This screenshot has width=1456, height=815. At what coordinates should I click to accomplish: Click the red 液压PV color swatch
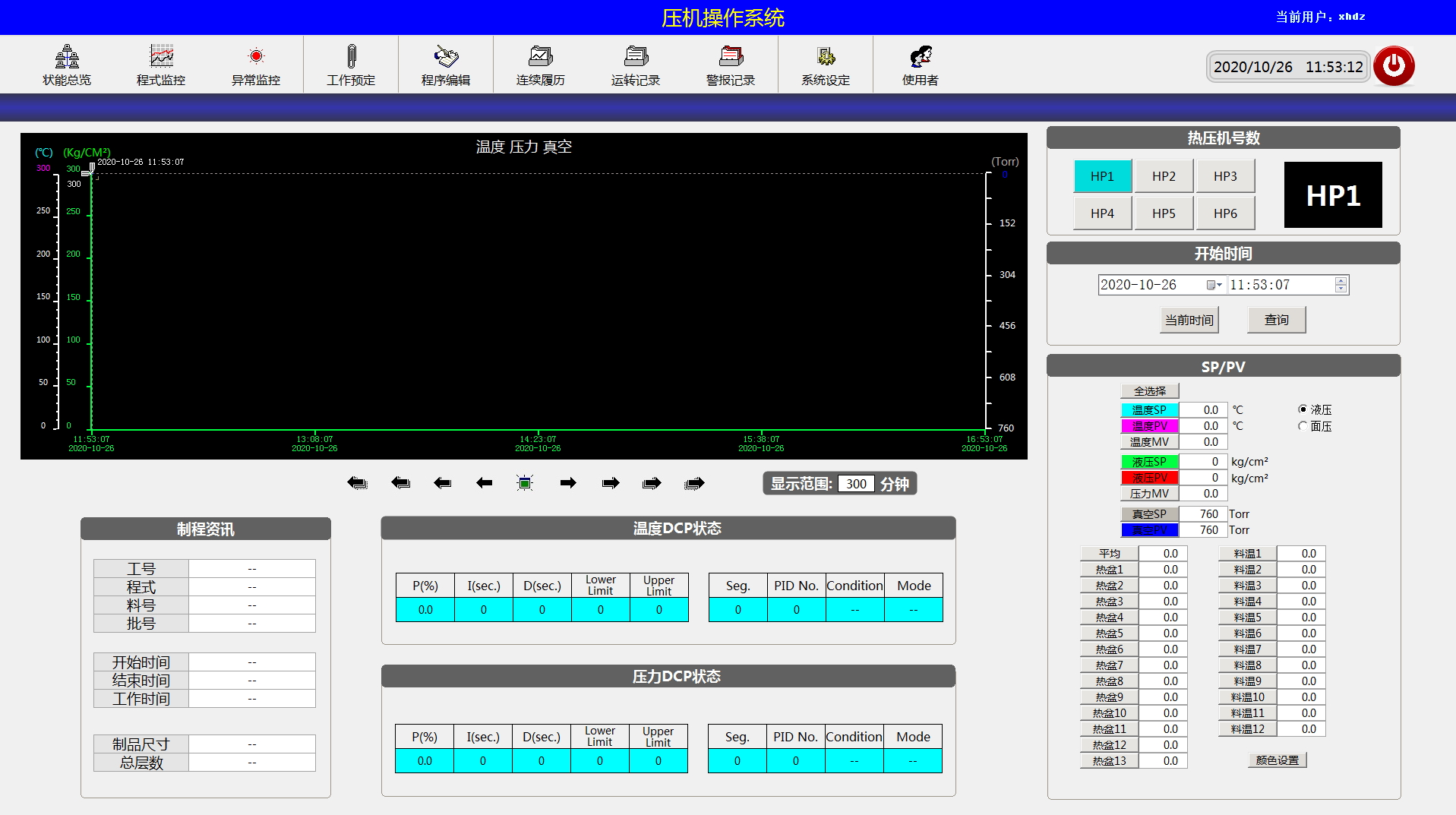point(1149,478)
